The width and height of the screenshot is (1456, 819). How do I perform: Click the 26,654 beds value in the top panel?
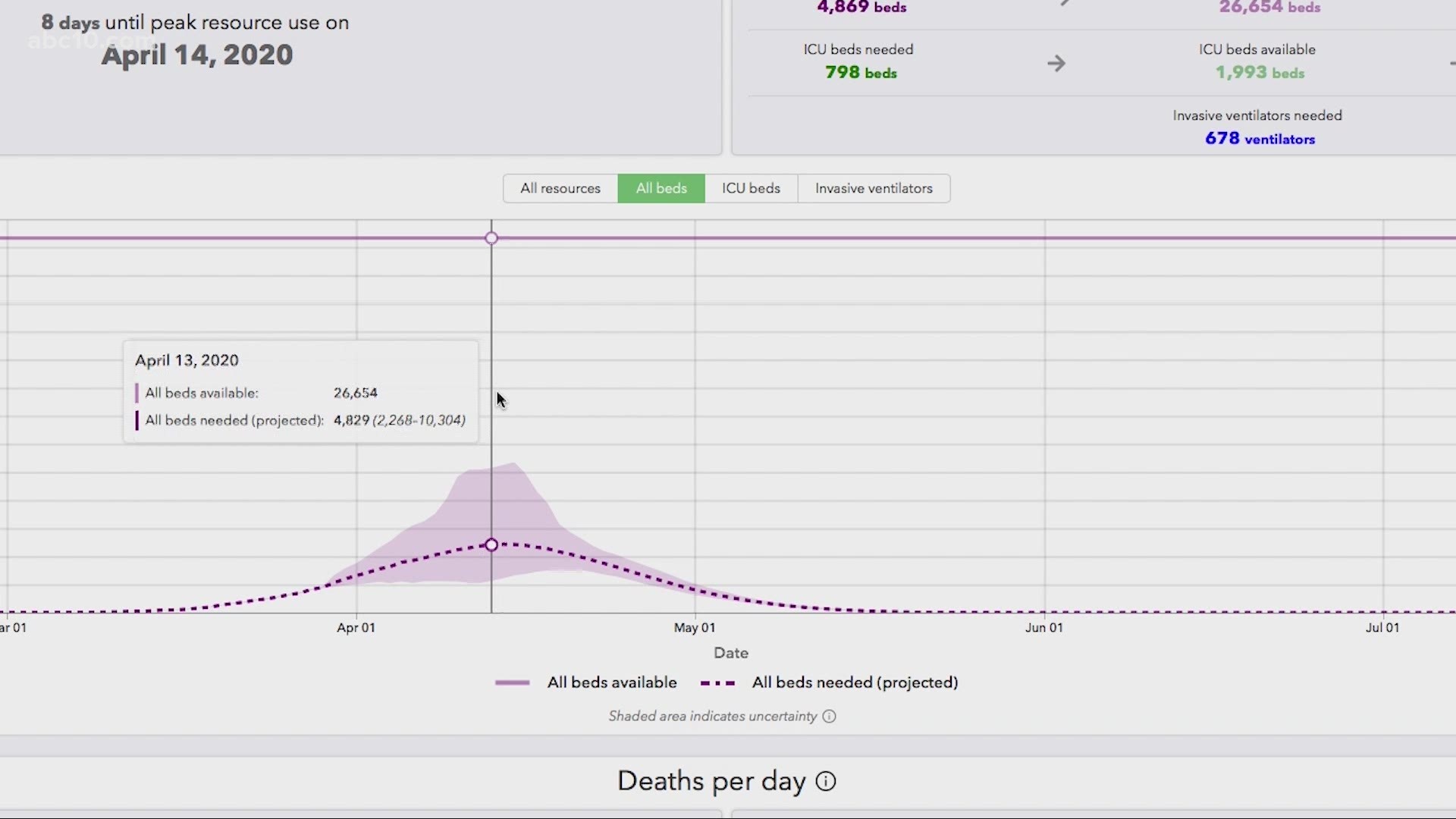point(1269,8)
